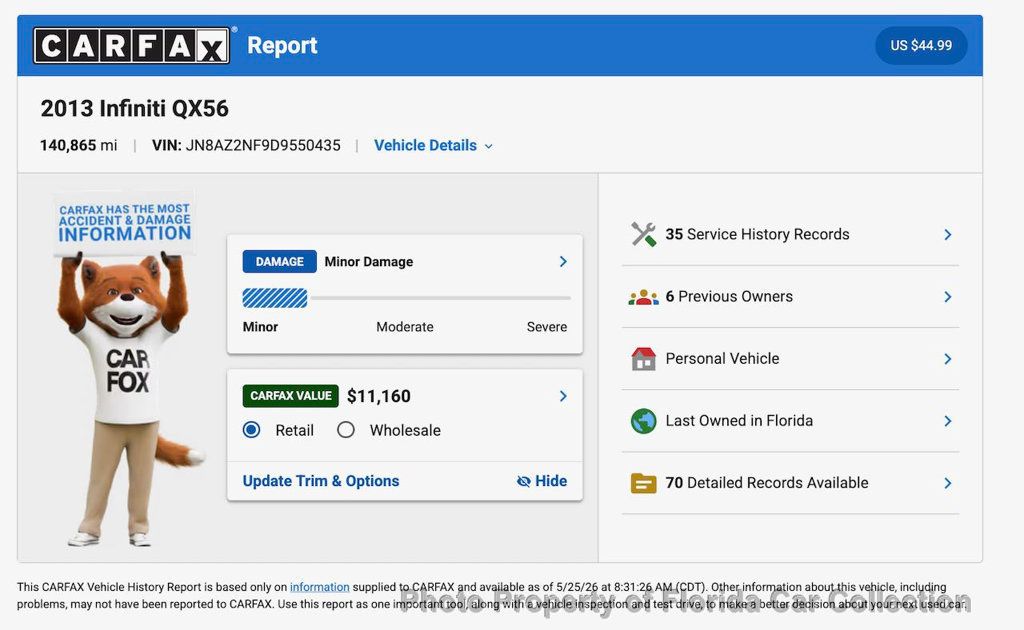Click the Hide link text

[x=551, y=481]
